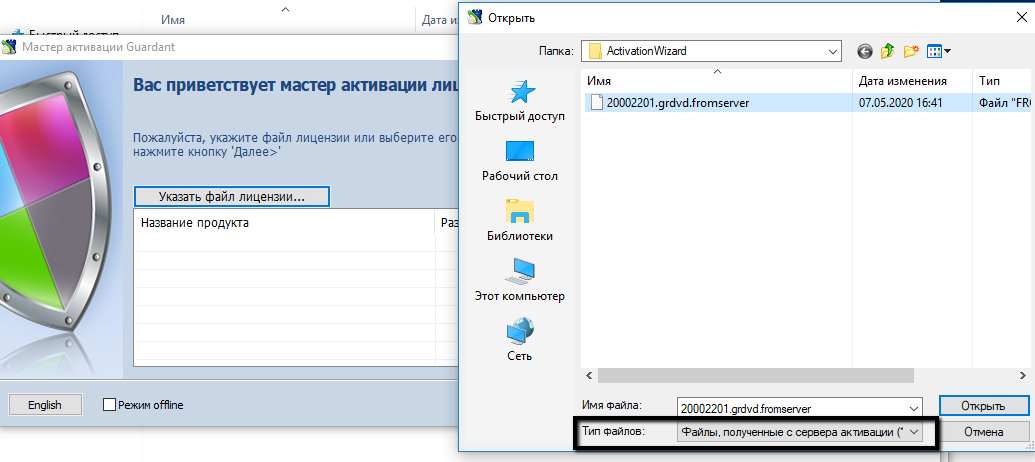Go up one folder level icon
The height and width of the screenshot is (462, 1035).
tap(888, 50)
